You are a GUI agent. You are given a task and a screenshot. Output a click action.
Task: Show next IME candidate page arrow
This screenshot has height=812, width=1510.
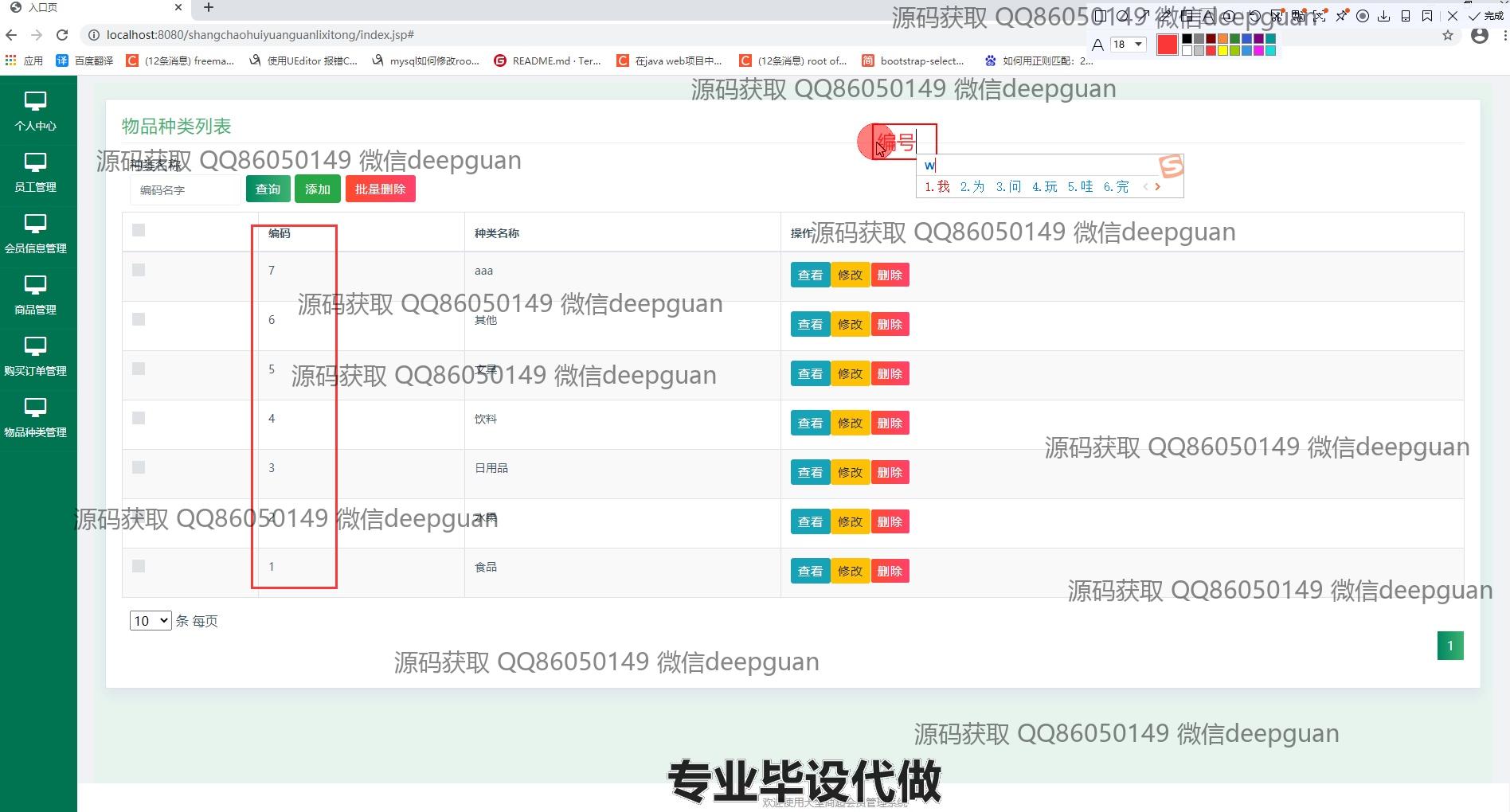1158,187
